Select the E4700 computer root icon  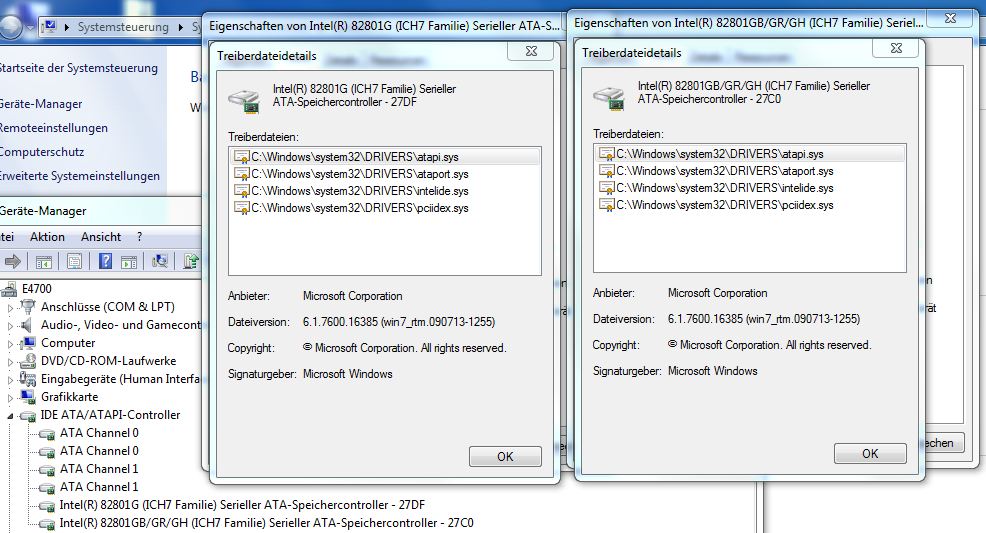9,289
